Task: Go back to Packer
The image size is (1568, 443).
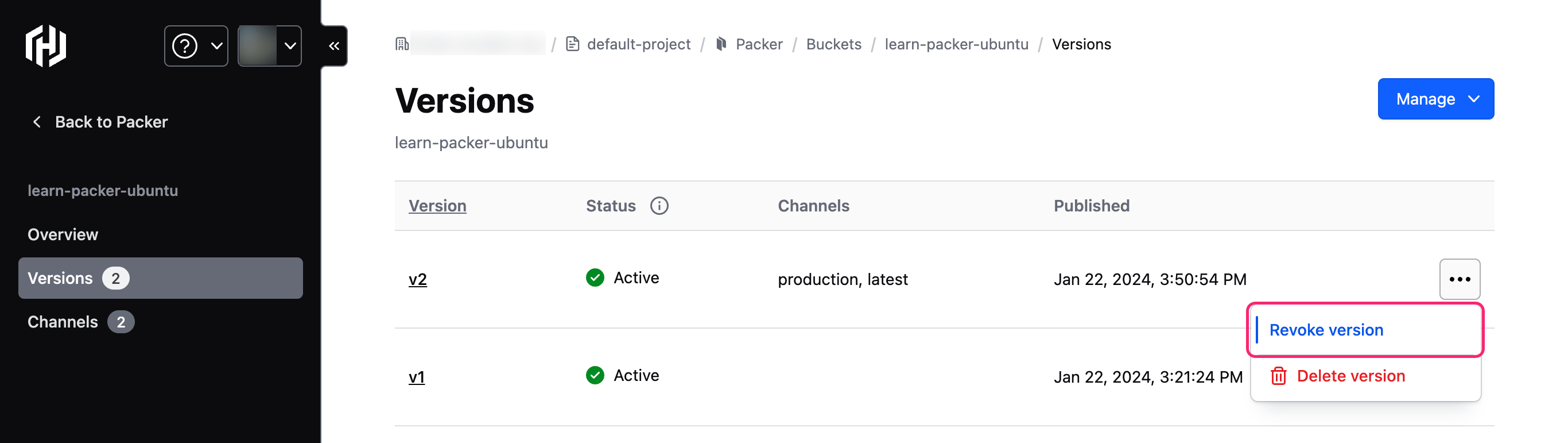Action: (x=100, y=122)
